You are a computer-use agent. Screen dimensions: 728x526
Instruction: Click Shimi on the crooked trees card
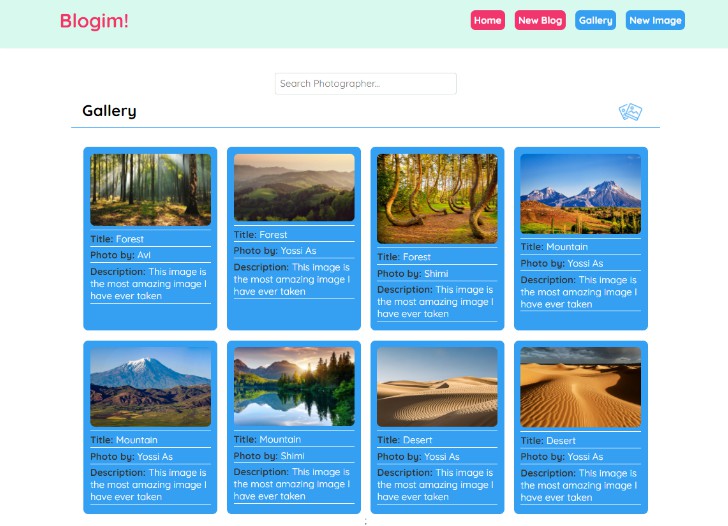pyautogui.click(x=435, y=273)
